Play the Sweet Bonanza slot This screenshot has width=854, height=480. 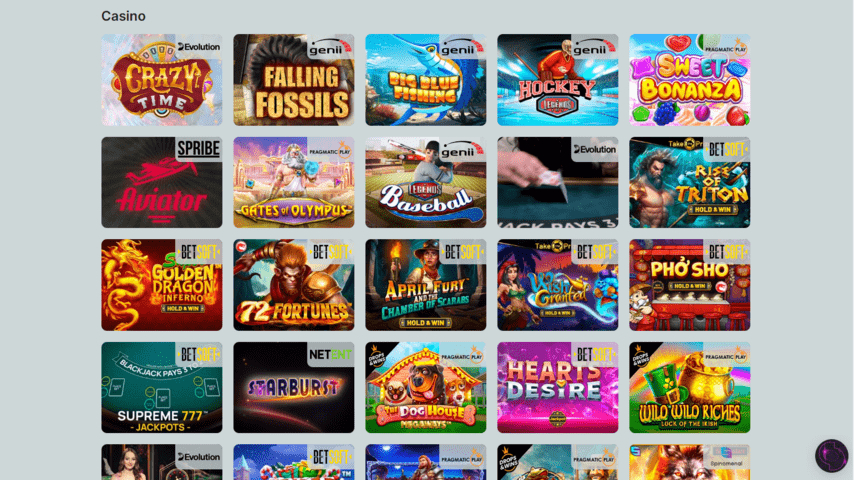click(x=690, y=80)
